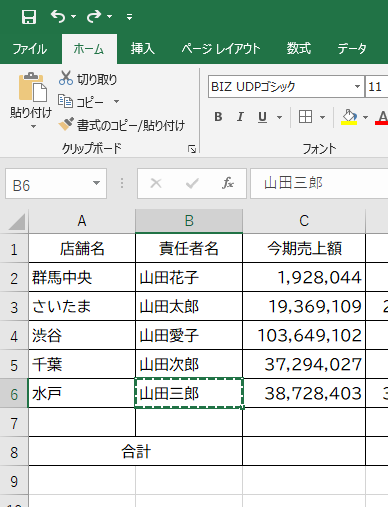Click the 店舗名 header cell

click(x=82, y=248)
